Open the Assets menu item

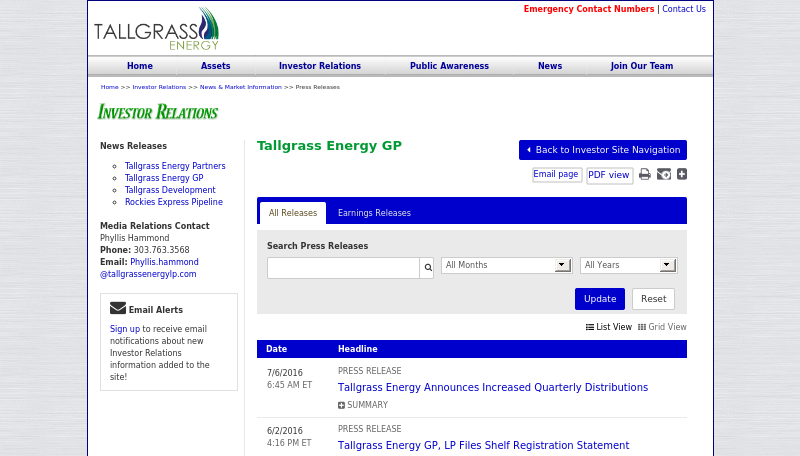click(x=215, y=66)
